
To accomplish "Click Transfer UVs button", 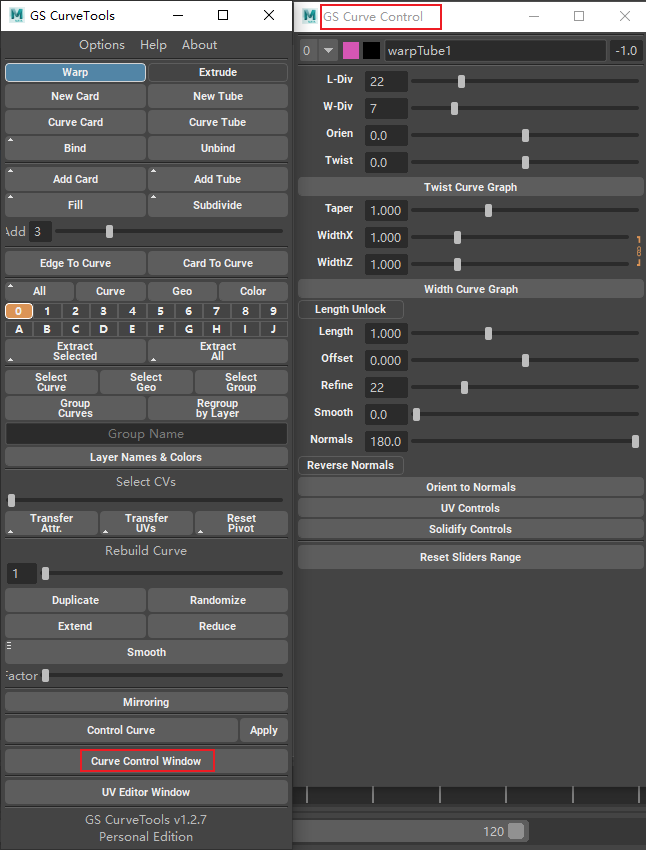I will [x=146, y=523].
